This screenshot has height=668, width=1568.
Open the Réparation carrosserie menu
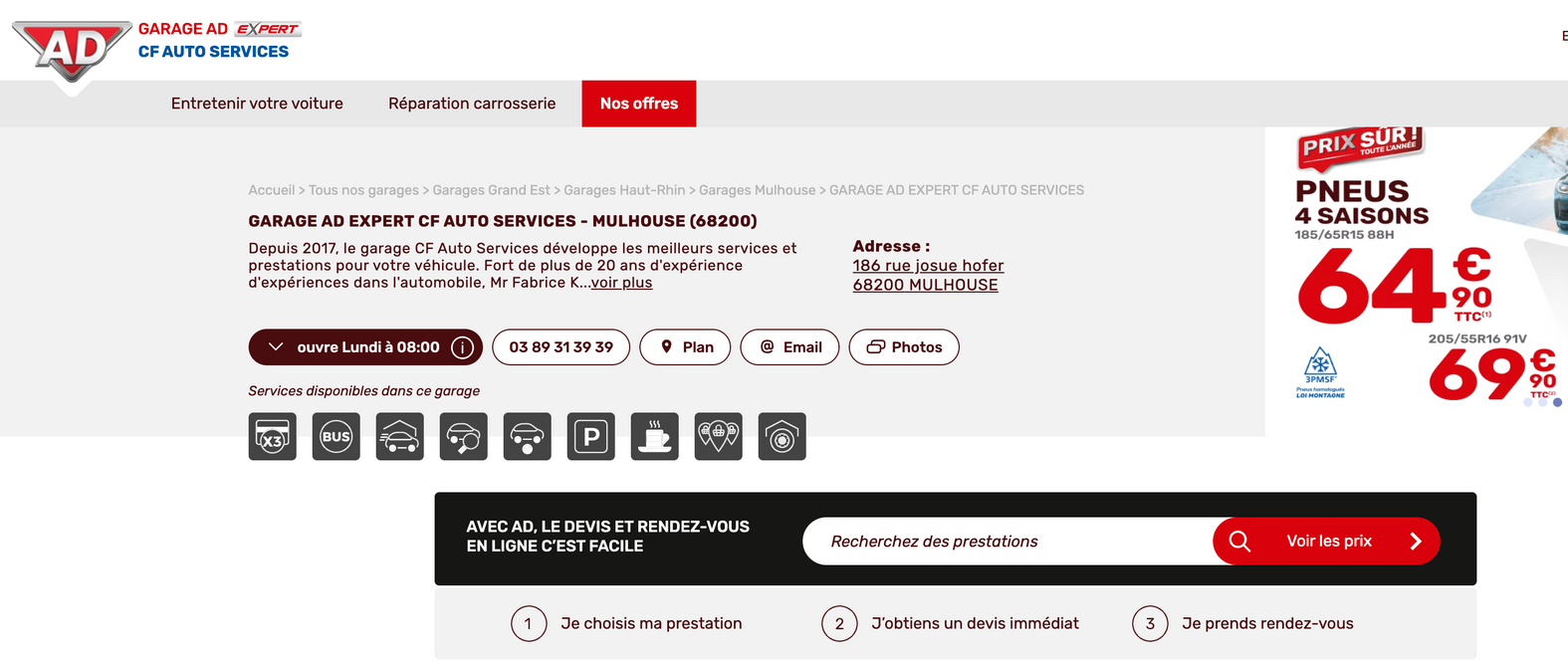pos(472,104)
